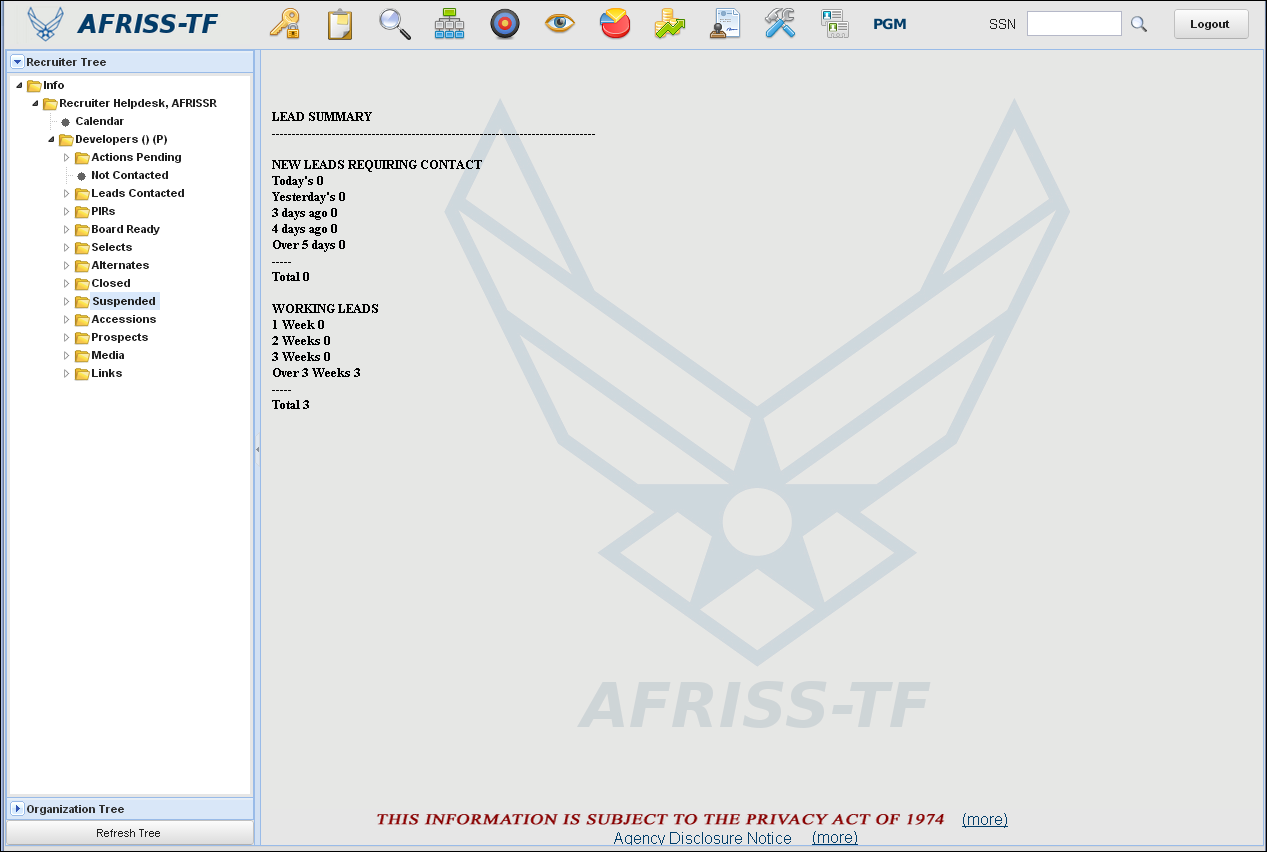Click the PGM toolbar item
1267x852 pixels.
click(x=890, y=24)
